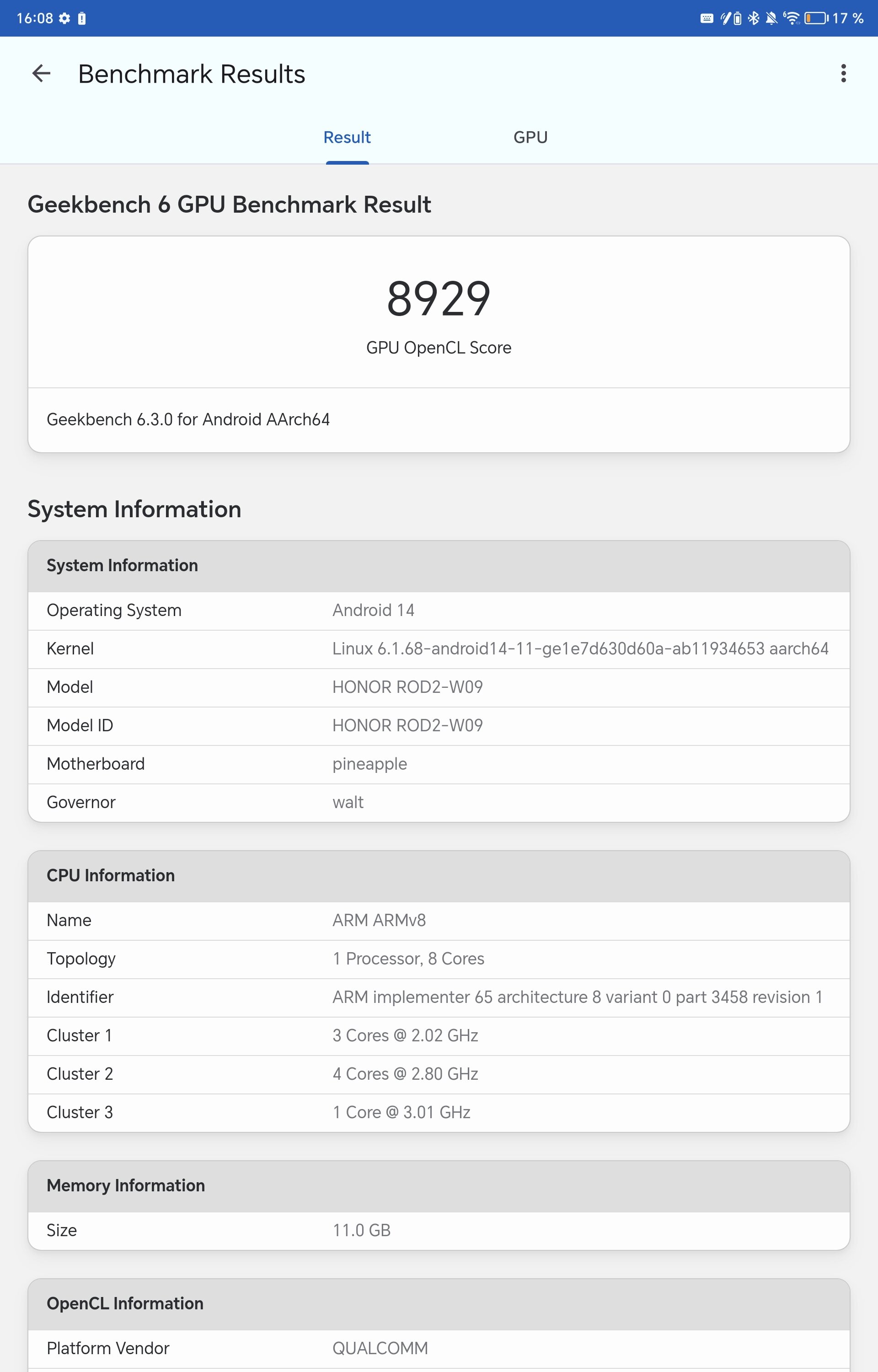Tap the settings gear in status bar
Screen dimensions: 878x1372
pyautogui.click(x=64, y=18)
